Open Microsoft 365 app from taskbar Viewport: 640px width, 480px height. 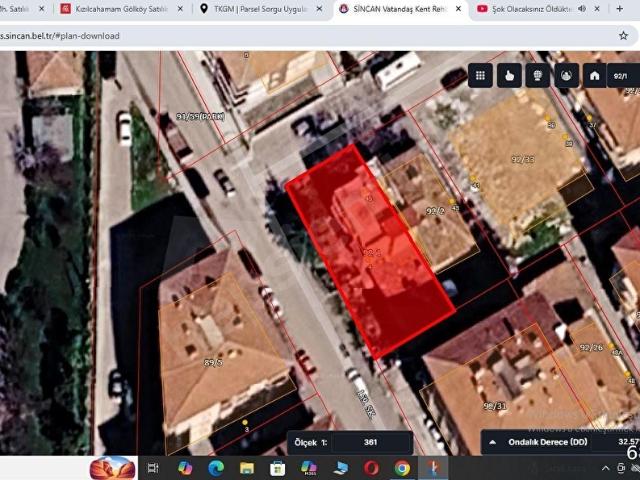tap(309, 468)
